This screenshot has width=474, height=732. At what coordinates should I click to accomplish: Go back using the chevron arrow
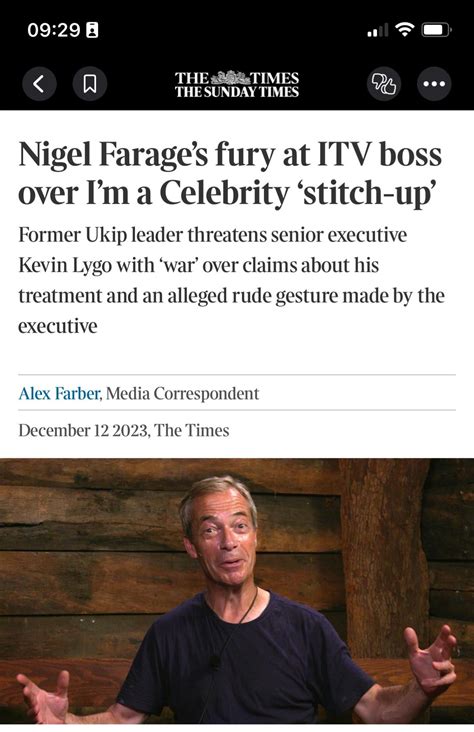(x=40, y=84)
